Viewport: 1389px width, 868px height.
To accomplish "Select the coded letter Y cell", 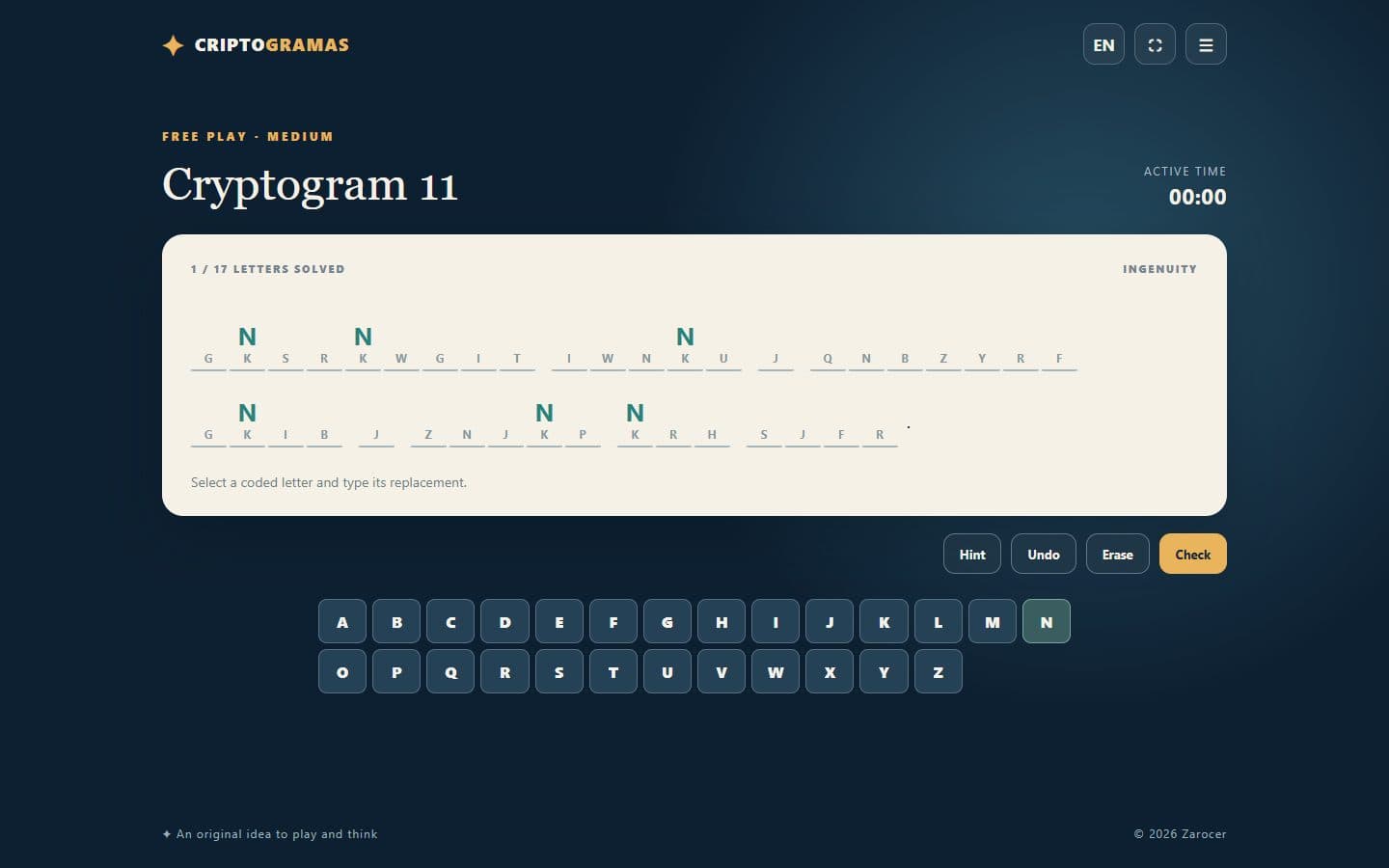I will pos(982,347).
